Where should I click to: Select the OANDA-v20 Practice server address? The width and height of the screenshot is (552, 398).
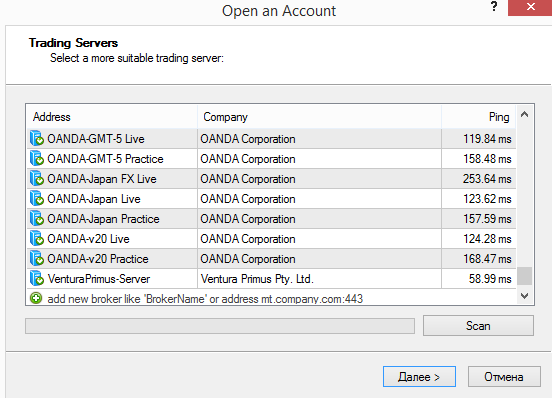(98, 259)
